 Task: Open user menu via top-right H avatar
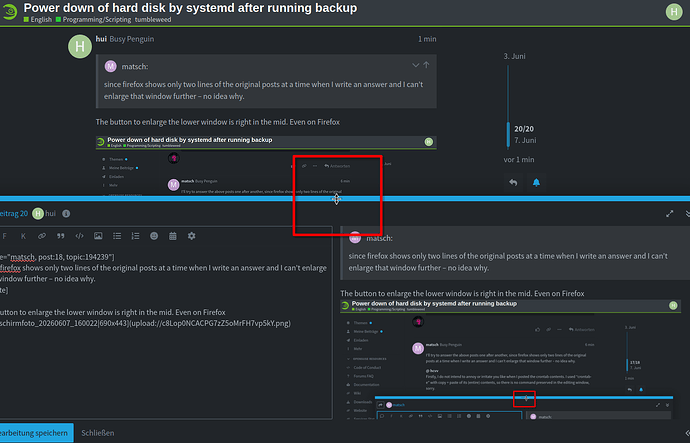coord(674,12)
